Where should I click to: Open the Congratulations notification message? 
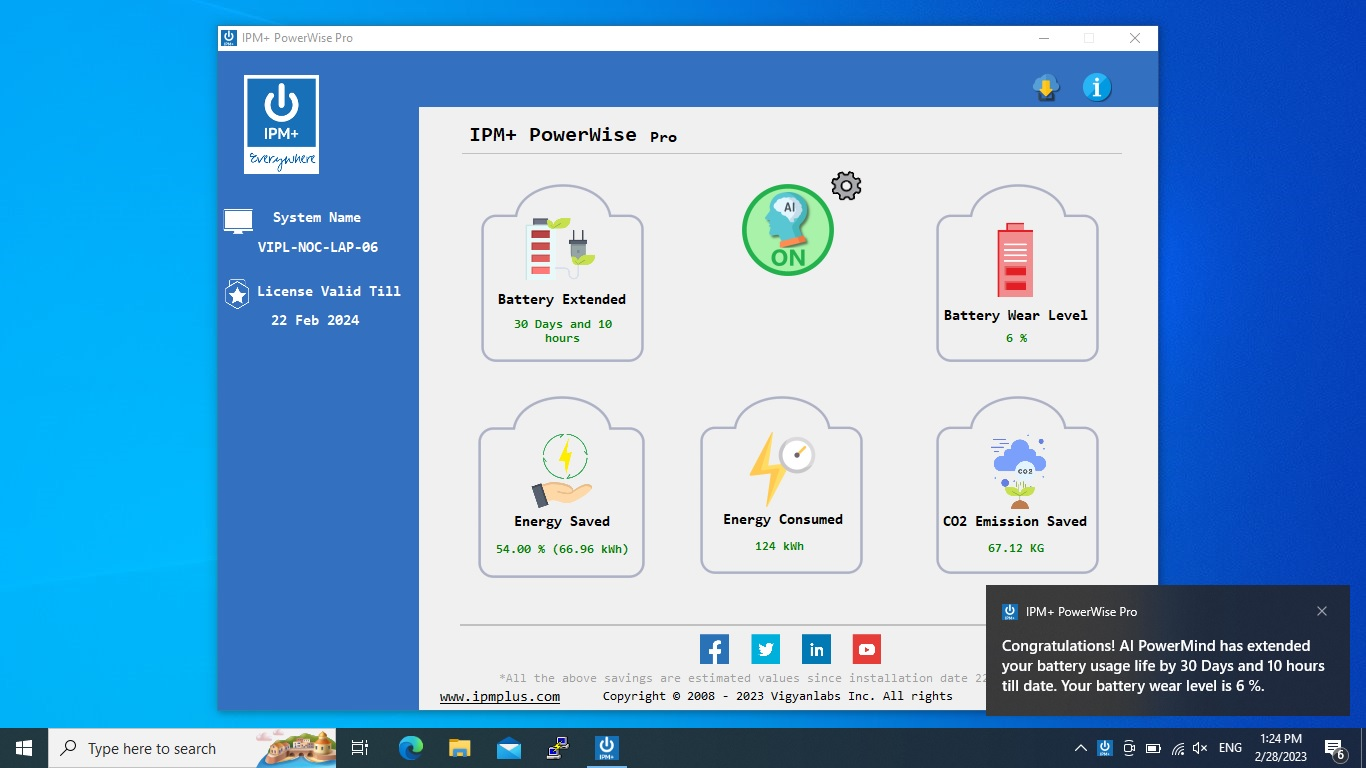(x=1163, y=666)
